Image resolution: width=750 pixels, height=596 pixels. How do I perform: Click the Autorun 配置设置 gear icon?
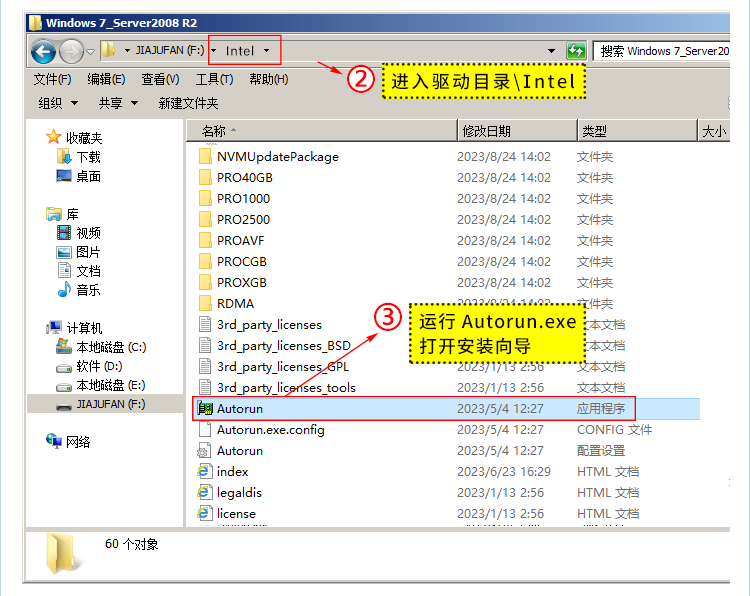[204, 451]
